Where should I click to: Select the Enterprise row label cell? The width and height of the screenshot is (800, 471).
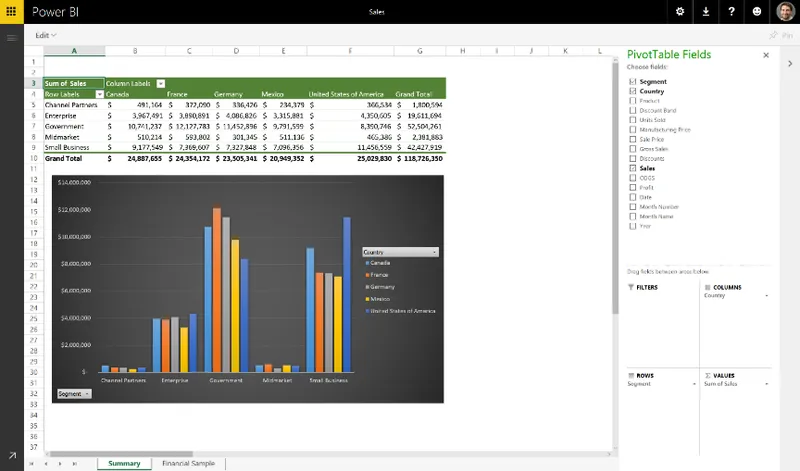[x=74, y=116]
